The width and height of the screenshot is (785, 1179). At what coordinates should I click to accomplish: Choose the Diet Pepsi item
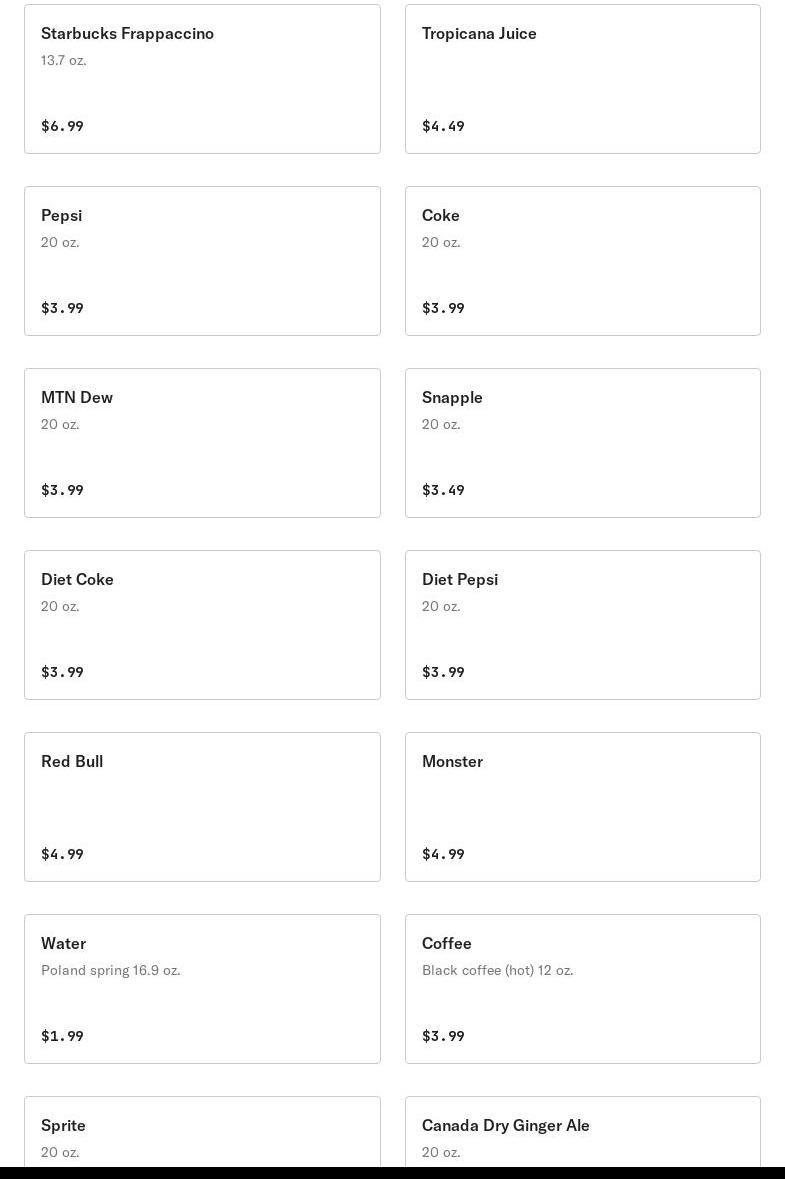582,625
